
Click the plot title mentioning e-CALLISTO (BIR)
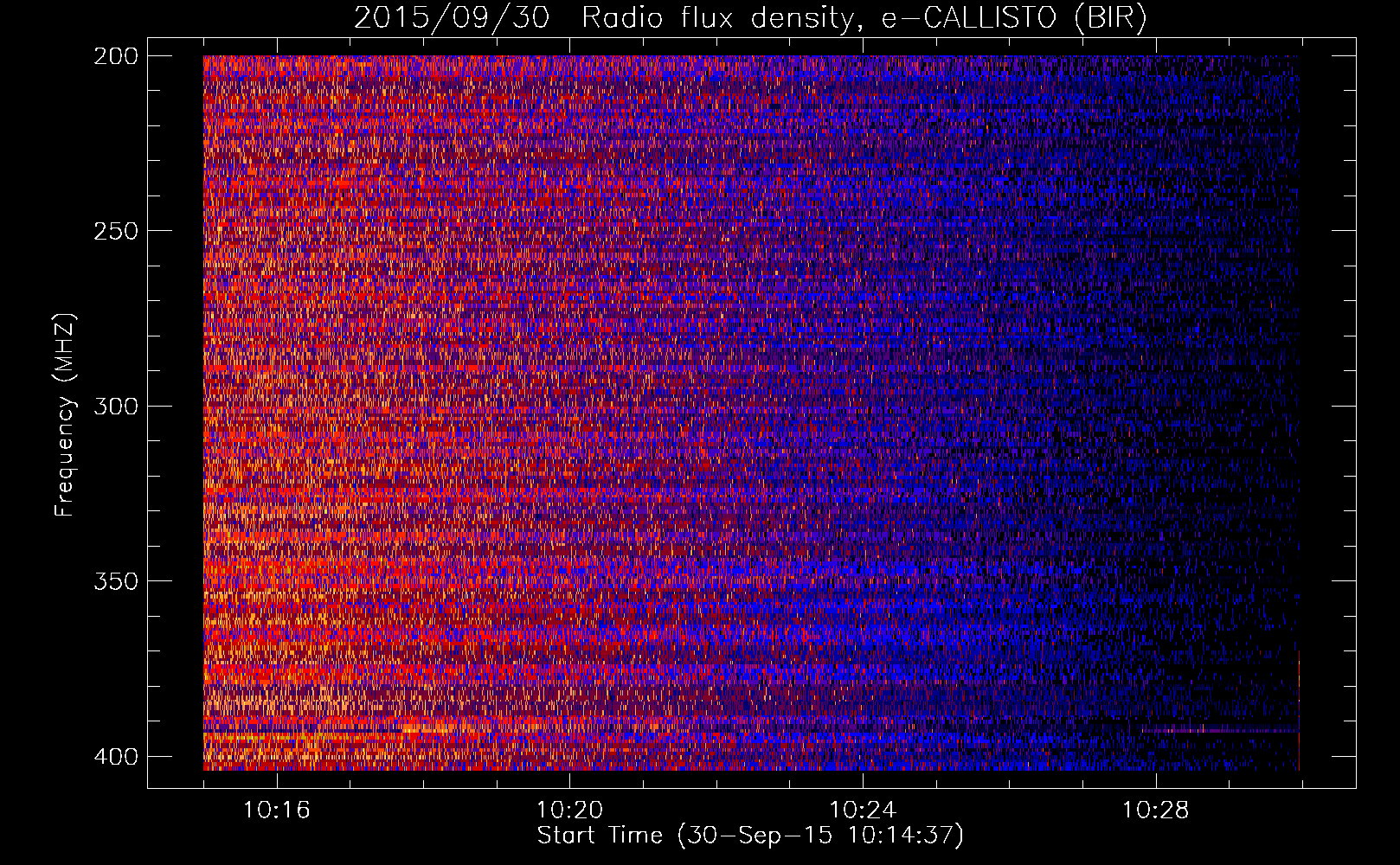(750, 18)
